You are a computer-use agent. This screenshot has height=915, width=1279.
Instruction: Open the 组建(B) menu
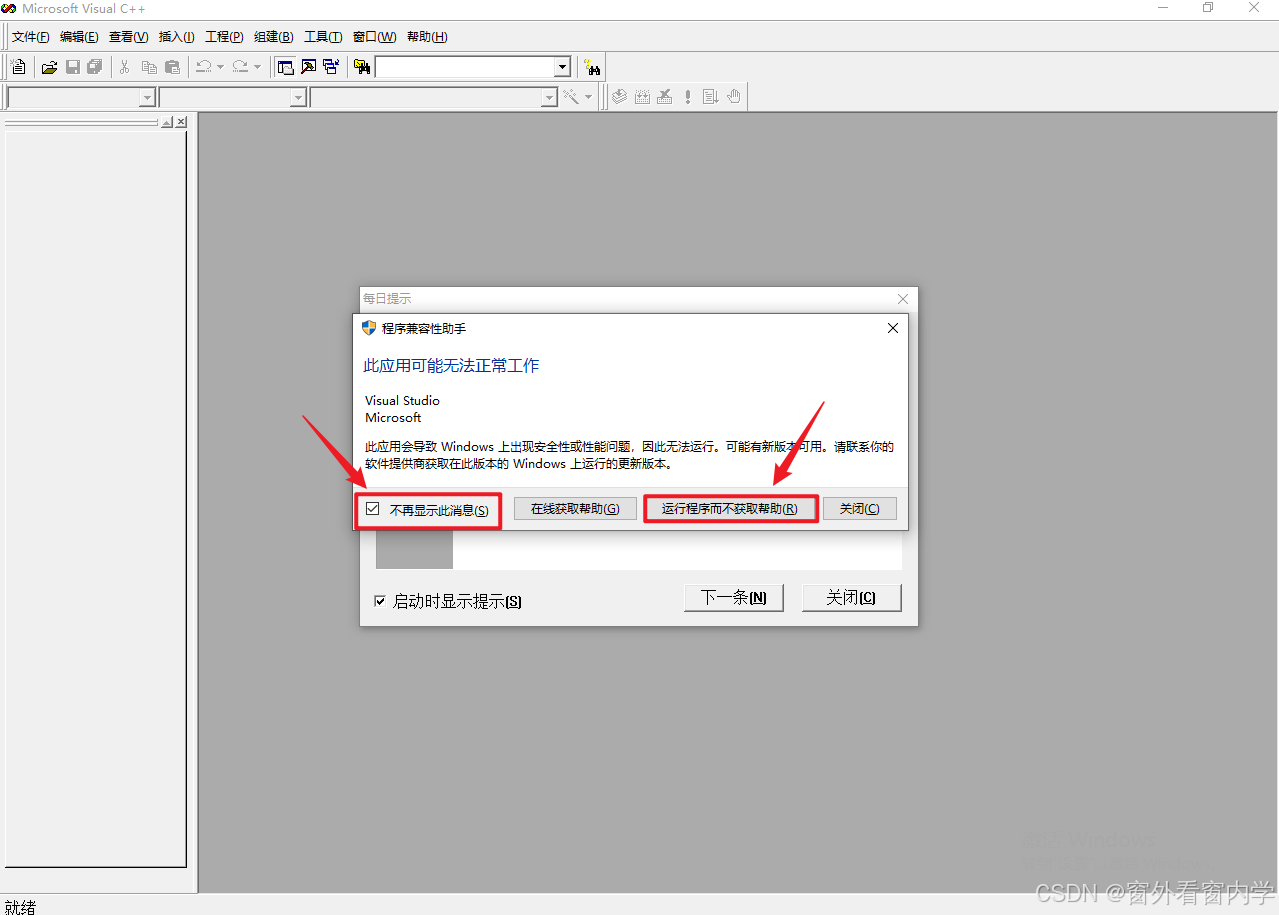click(274, 37)
